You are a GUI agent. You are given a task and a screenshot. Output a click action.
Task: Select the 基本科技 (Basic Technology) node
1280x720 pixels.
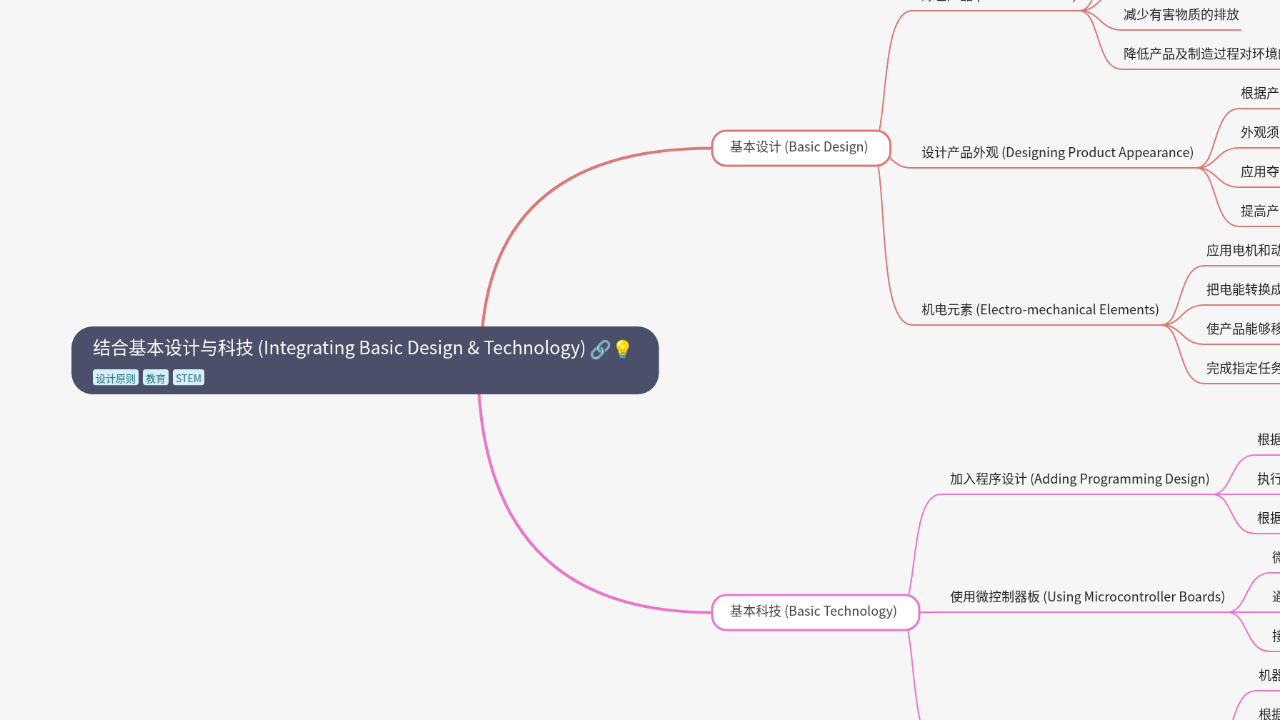(814, 611)
